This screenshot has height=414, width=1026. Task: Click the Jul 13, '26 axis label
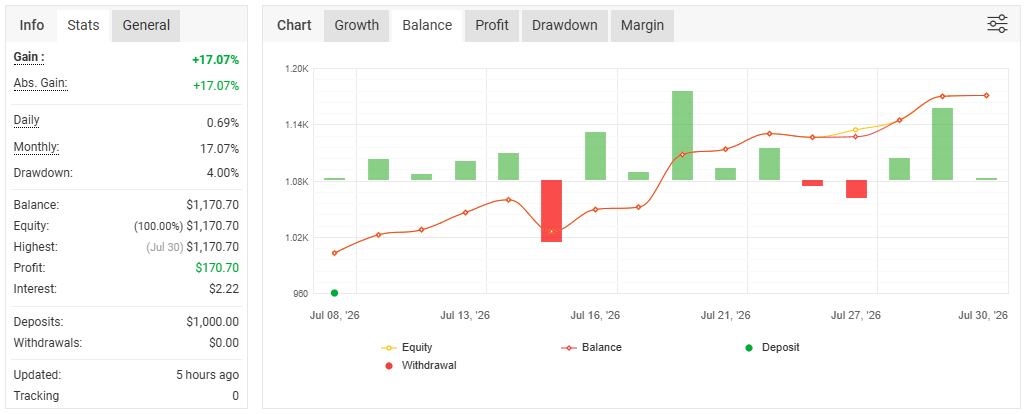tap(465, 316)
